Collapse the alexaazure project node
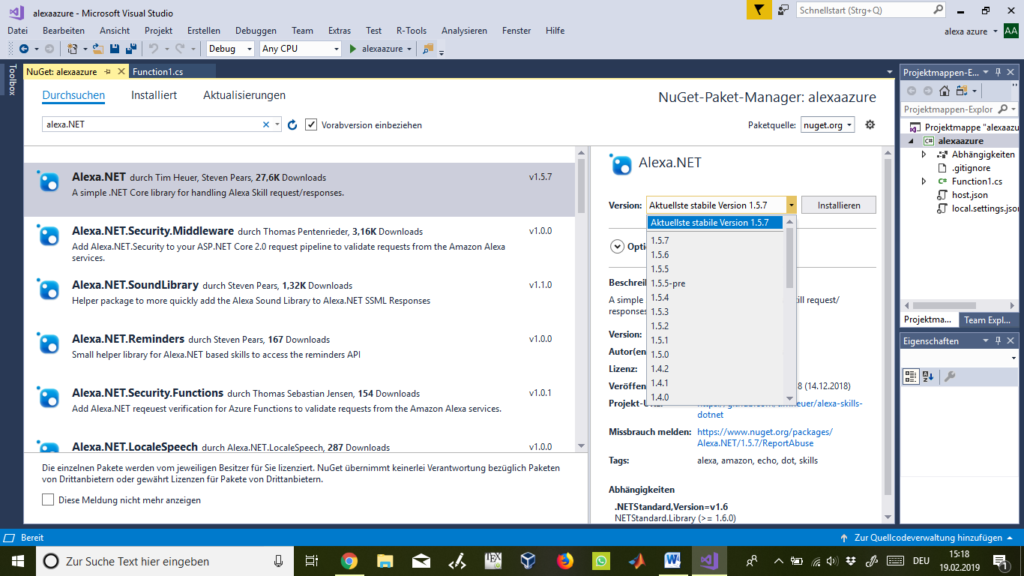 point(911,141)
